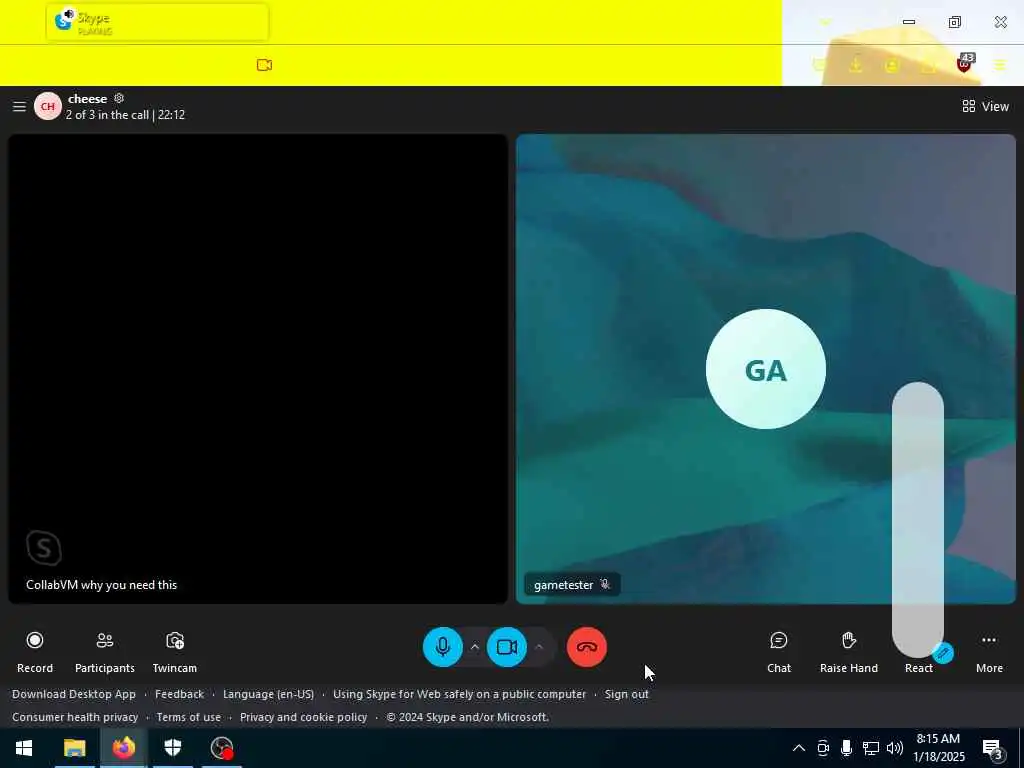Raise Hand in the call
The width and height of the screenshot is (1024, 768).
coord(848,652)
